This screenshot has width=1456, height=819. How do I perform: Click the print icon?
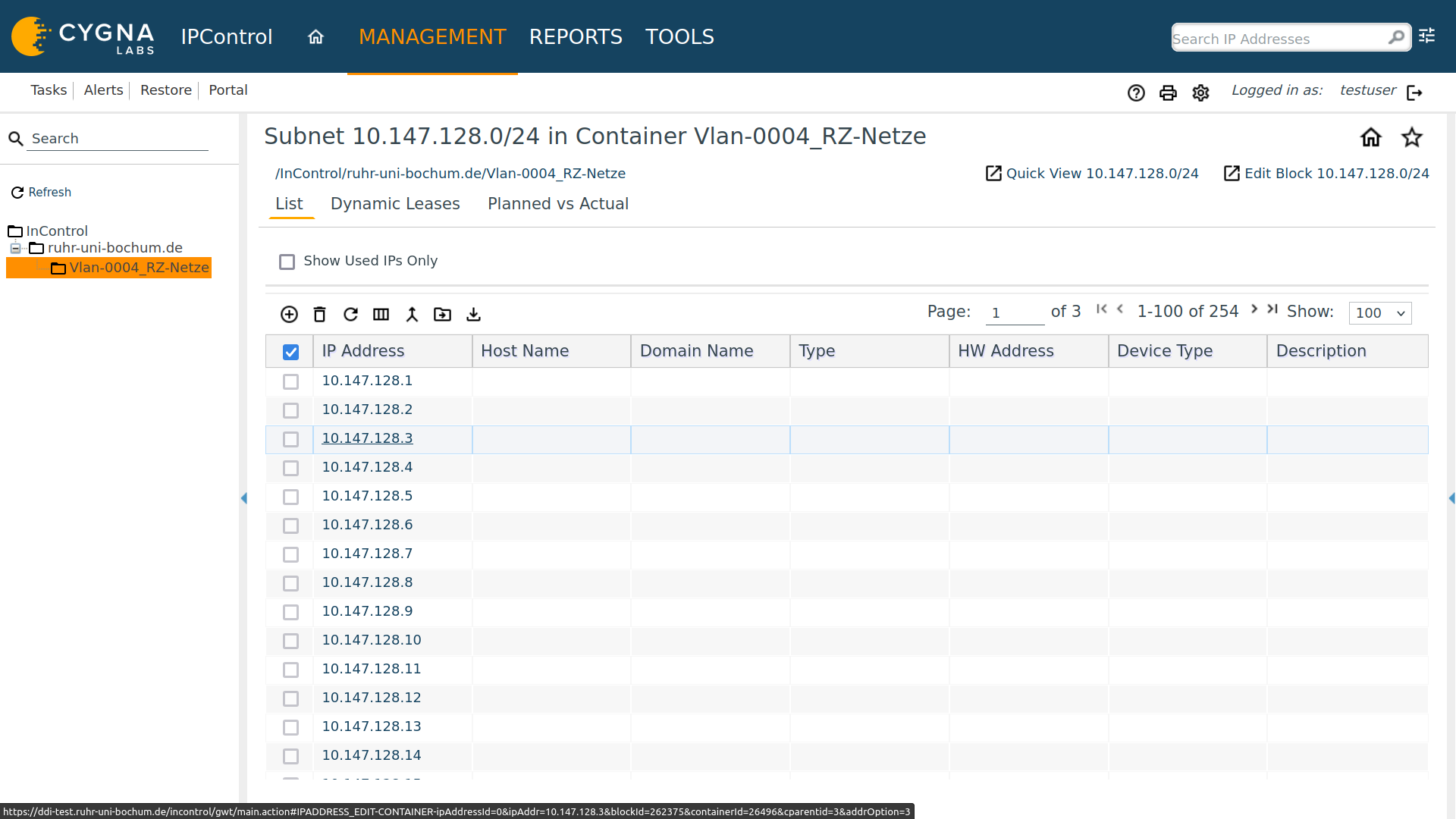coord(1168,93)
